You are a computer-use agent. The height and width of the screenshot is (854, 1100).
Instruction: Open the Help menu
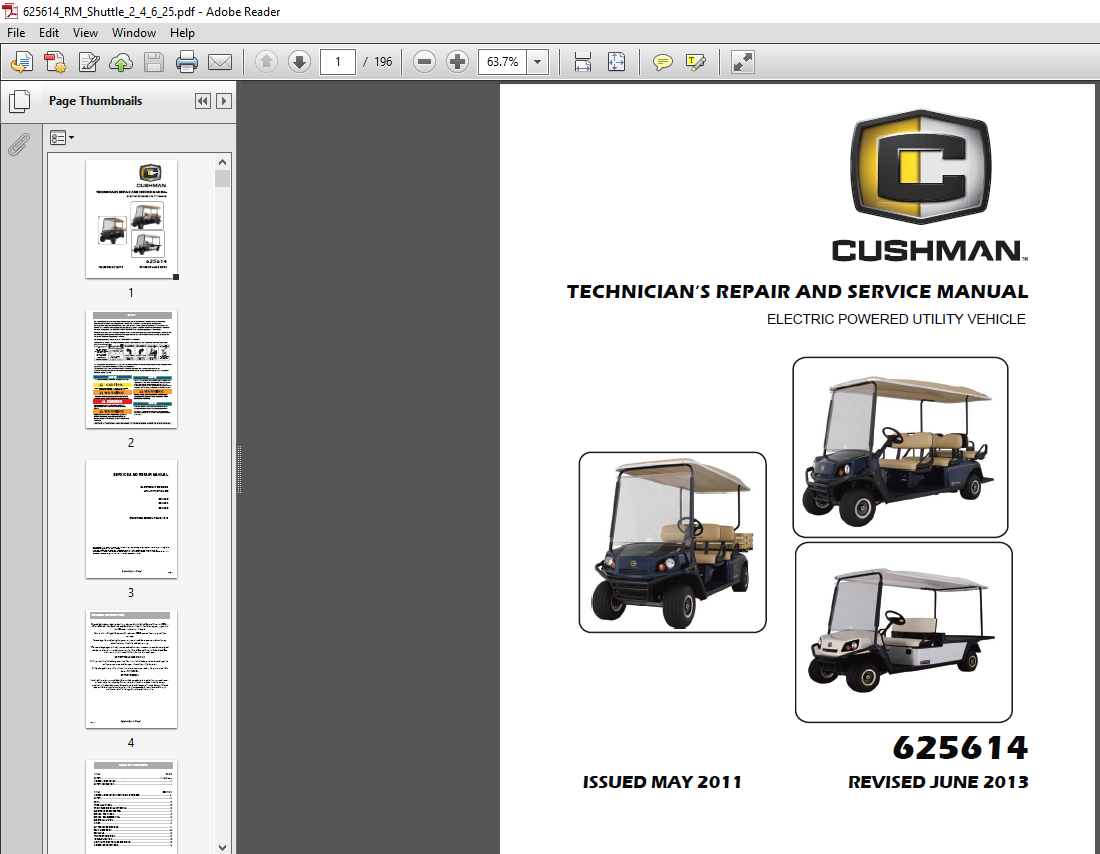coord(182,33)
